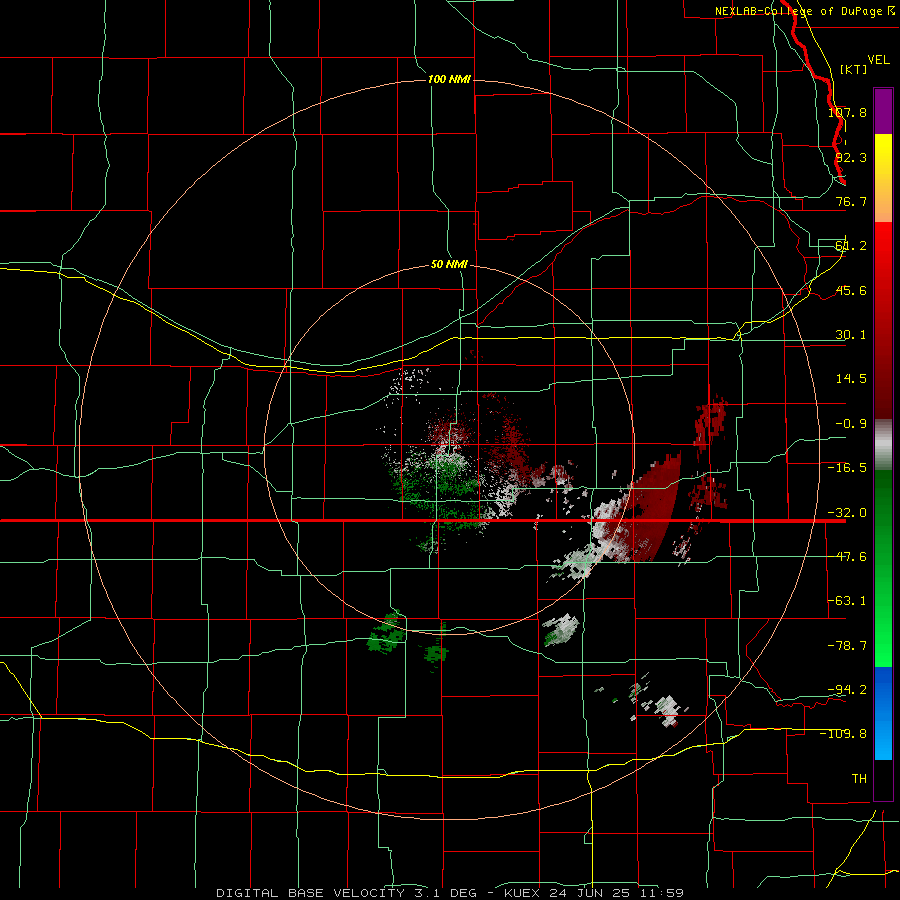Click the 61.2 value on velocity scale
The width and height of the screenshot is (900, 900).
click(851, 246)
